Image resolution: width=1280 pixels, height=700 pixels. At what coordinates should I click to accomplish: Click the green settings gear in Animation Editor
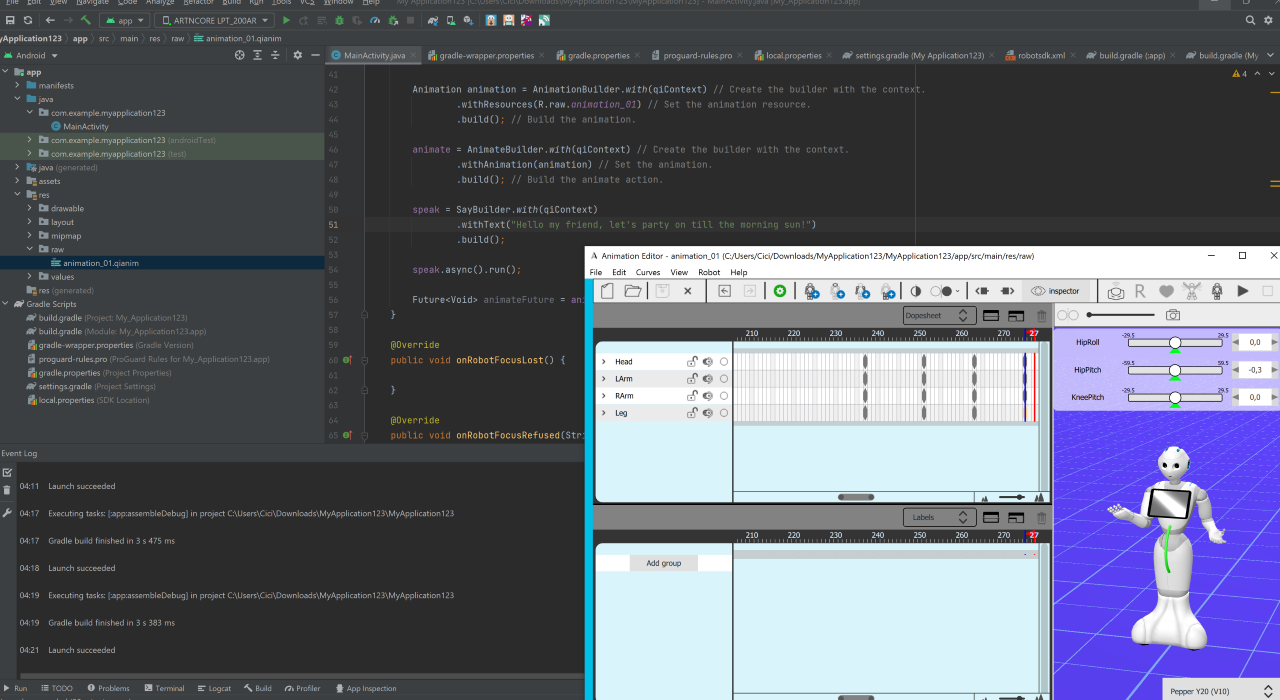(x=780, y=291)
